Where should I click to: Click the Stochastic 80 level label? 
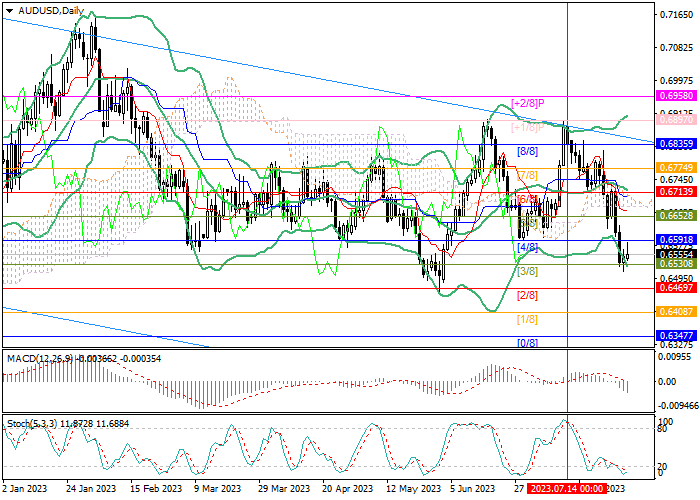[663, 429]
